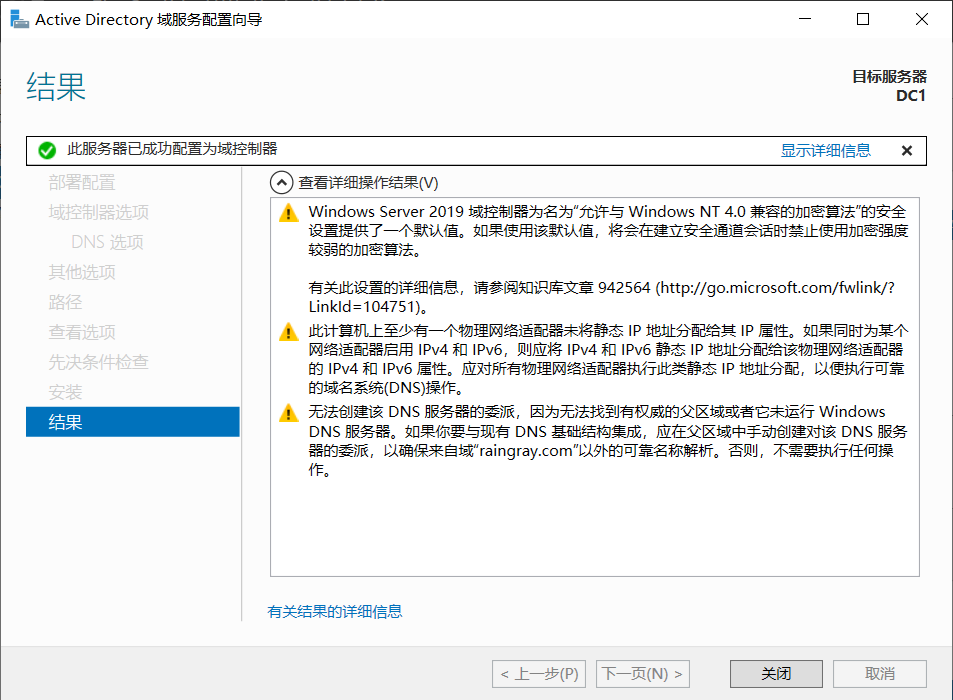Screen dimensions: 953x700
Task: Click the Active Directory wizard title icon
Action: pyautogui.click(x=19, y=19)
